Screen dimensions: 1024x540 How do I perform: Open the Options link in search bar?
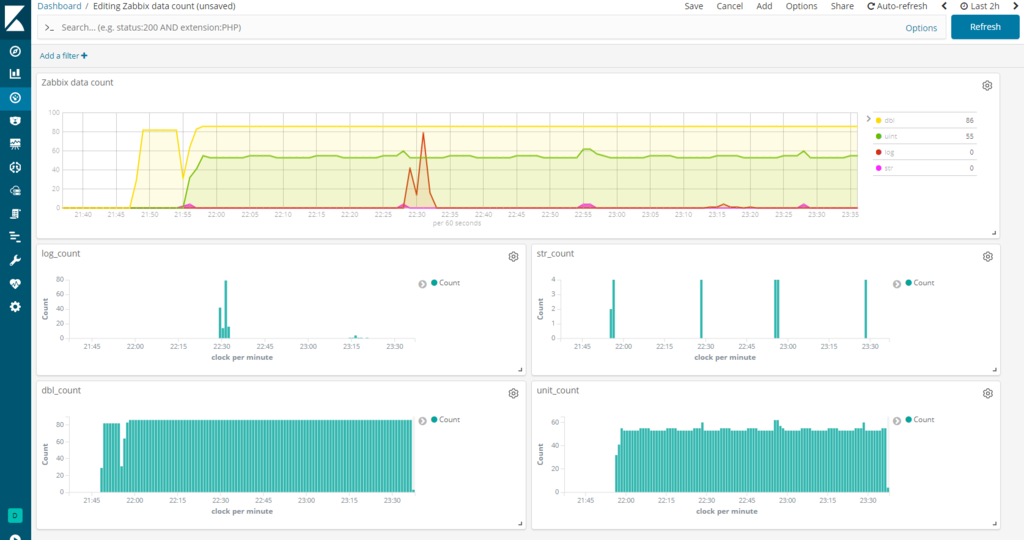pos(921,27)
